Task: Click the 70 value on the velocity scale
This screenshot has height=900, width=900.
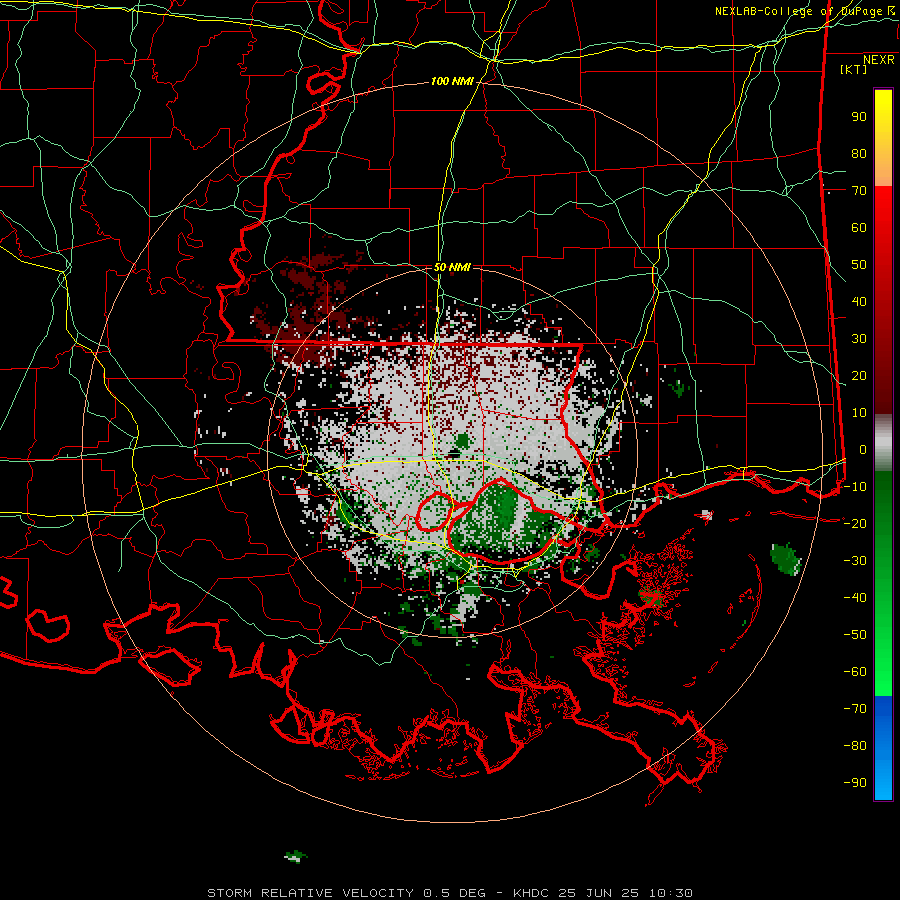Action: point(859,191)
